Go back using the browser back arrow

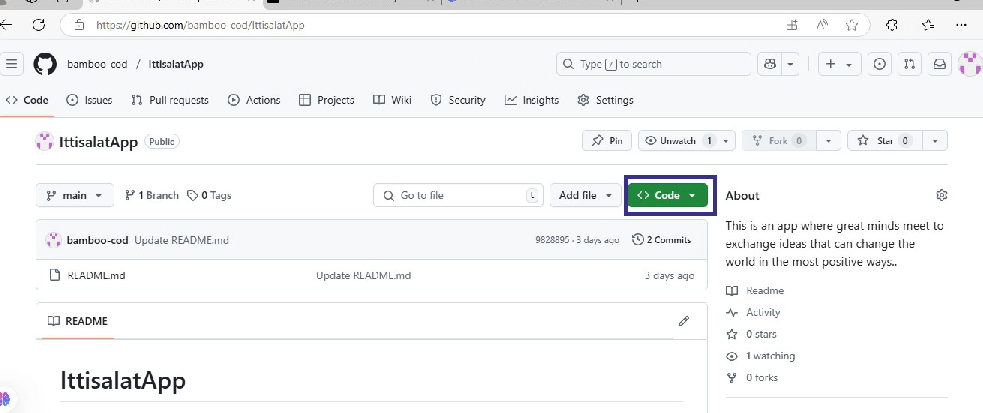pos(6,25)
